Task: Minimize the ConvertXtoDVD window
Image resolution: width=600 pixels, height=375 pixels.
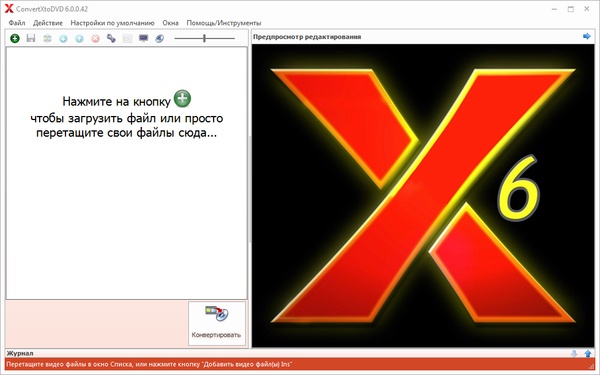Action: (x=554, y=9)
